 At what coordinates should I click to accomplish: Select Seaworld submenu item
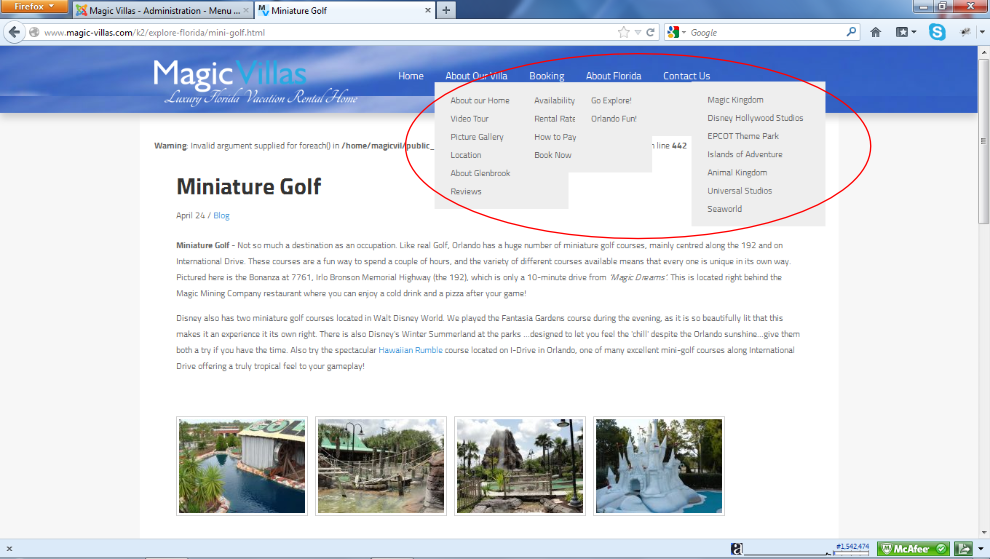coord(724,209)
